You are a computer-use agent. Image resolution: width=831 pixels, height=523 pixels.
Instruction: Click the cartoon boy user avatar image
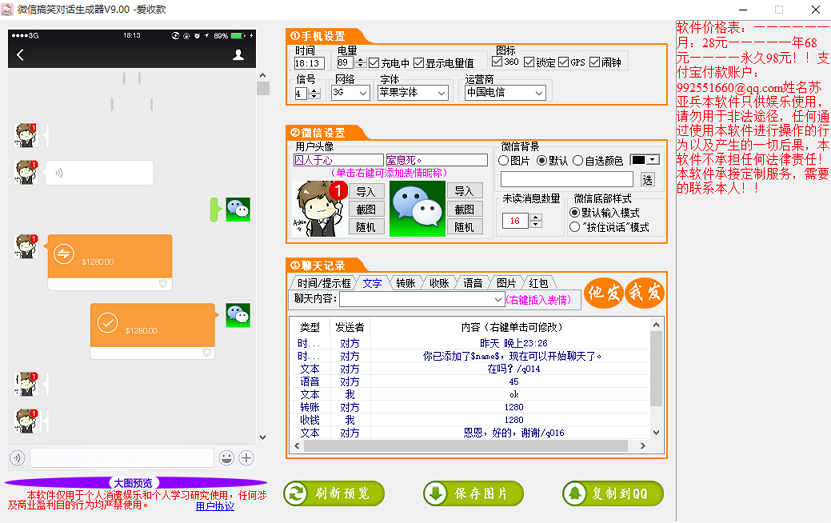(x=320, y=209)
